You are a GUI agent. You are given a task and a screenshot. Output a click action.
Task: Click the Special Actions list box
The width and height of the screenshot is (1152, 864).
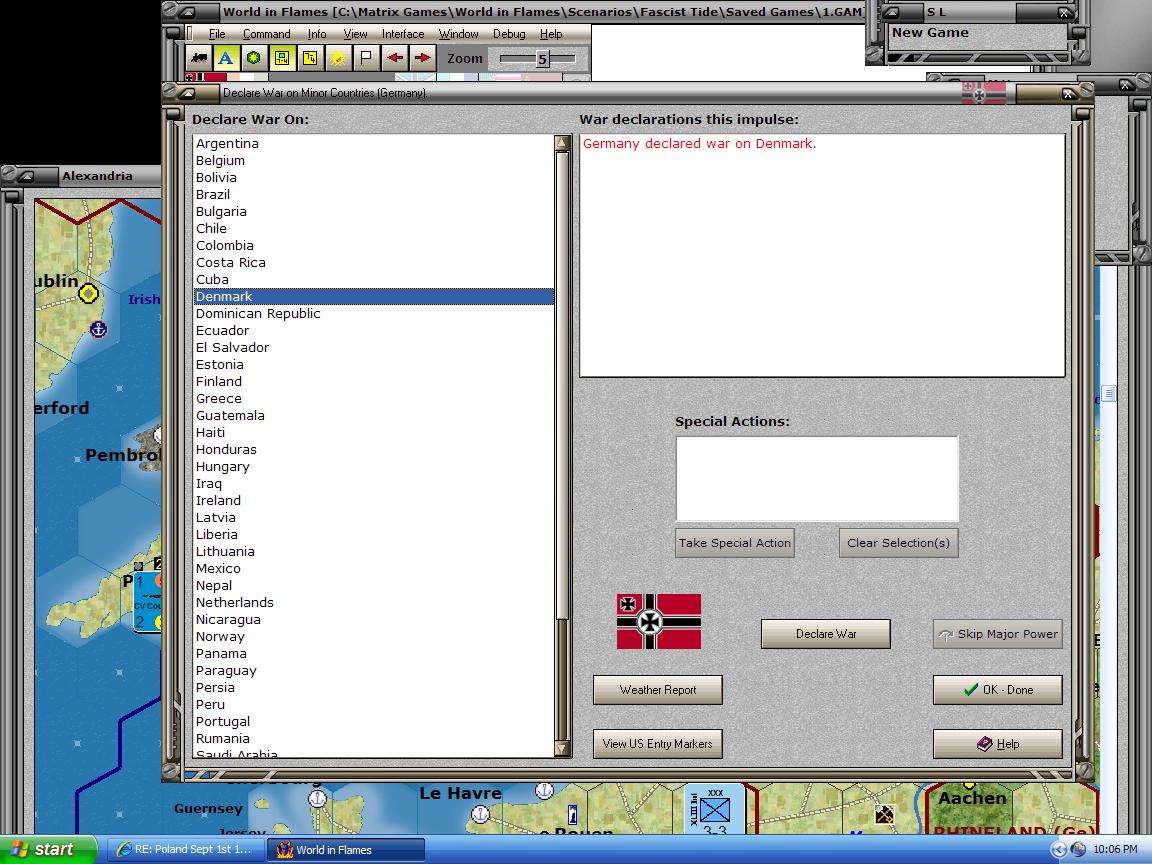(x=817, y=479)
